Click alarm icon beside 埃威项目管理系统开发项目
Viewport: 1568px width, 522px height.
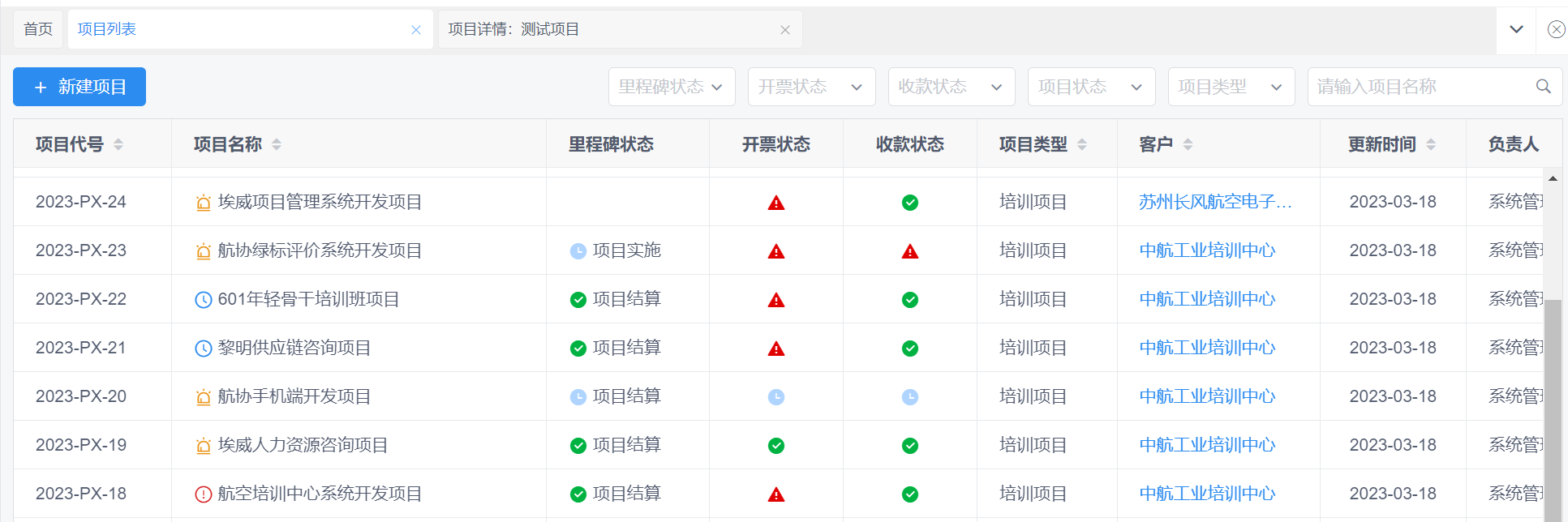(203, 203)
